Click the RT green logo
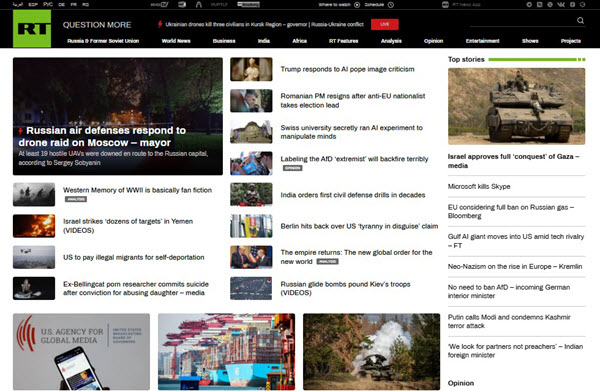The height and width of the screenshot is (391, 600). tap(32, 29)
